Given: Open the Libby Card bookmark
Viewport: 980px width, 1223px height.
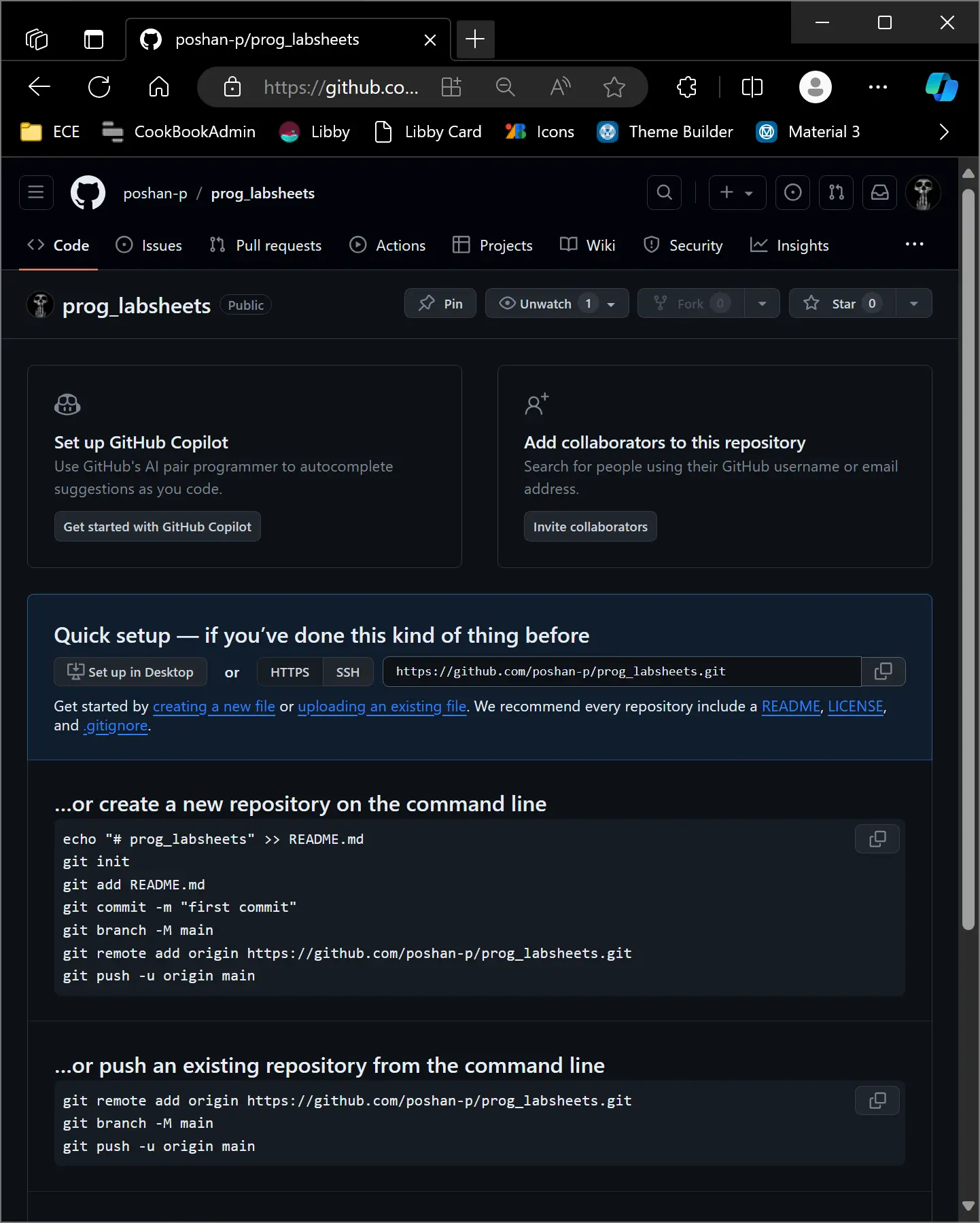Looking at the screenshot, I should (428, 132).
